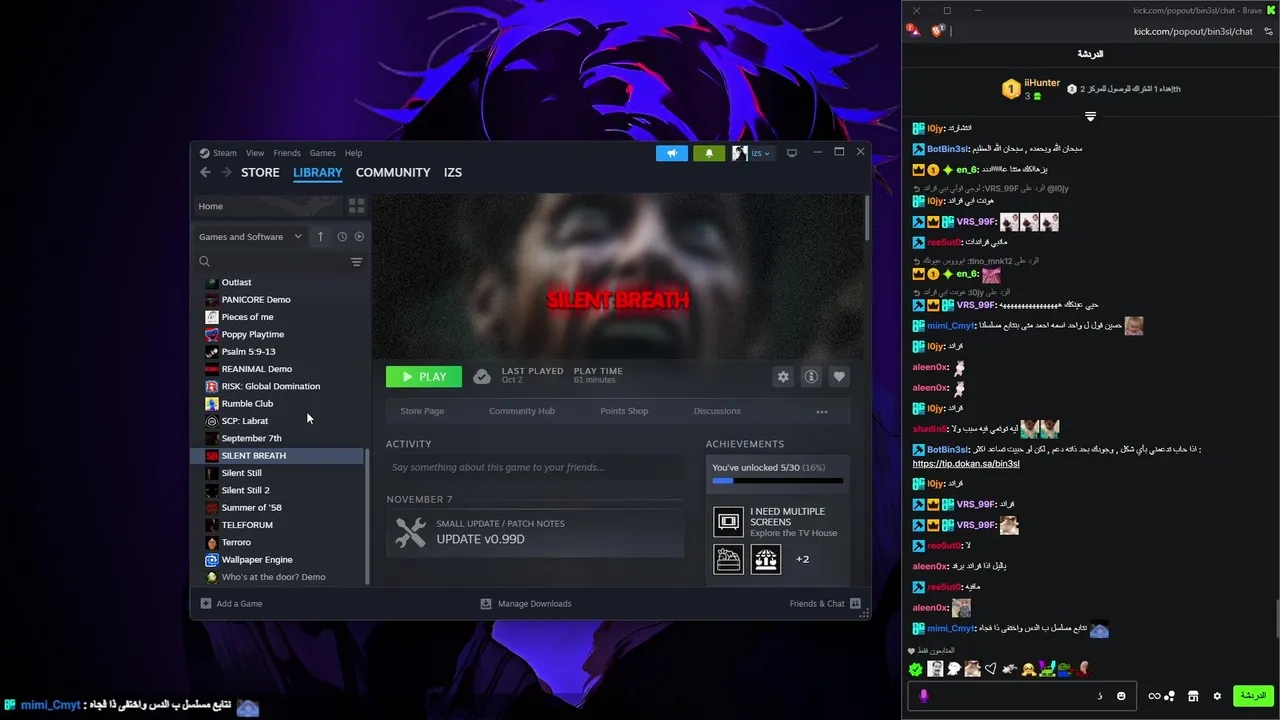Open advanced filter options icon

click(x=356, y=262)
